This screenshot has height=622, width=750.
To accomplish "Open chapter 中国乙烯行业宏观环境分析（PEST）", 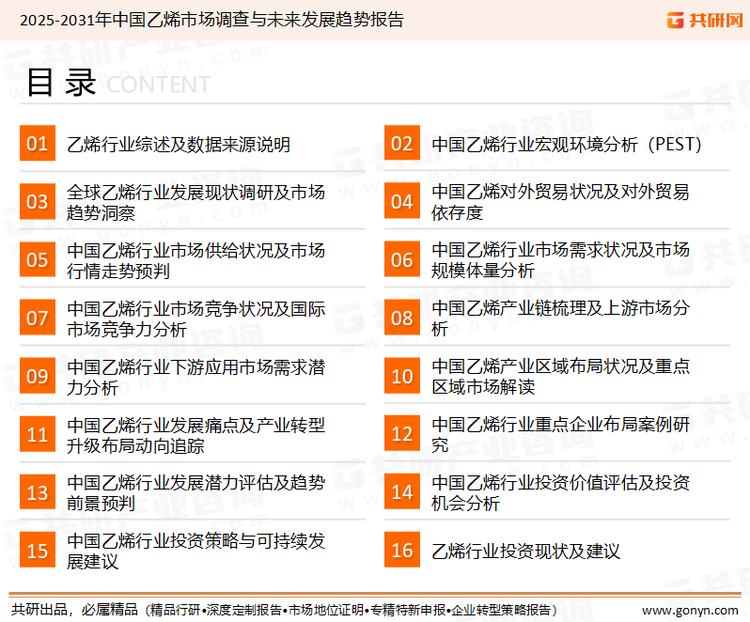I will (x=567, y=144).
